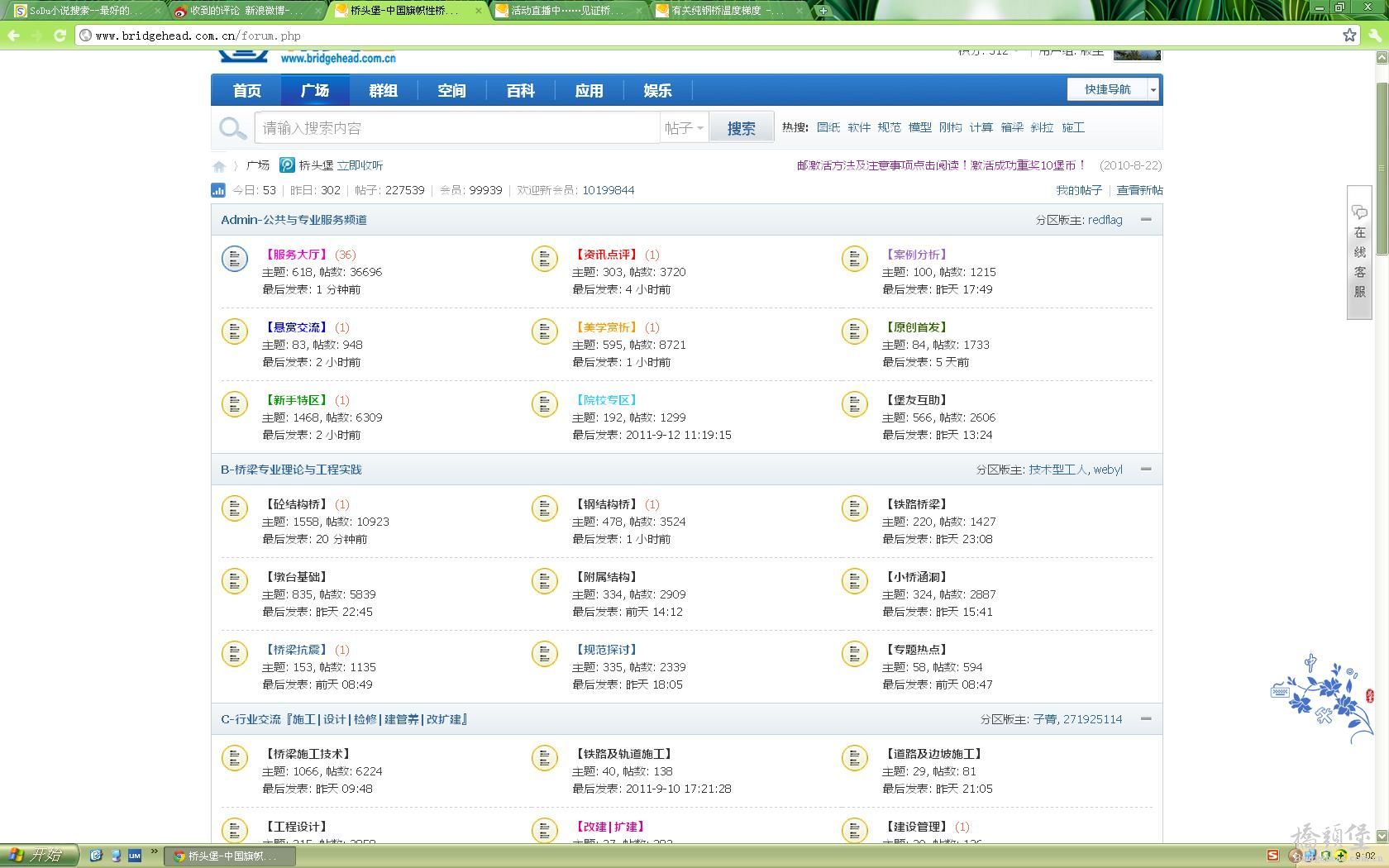Open the 铁路桥梁 forum icon
The width and height of the screenshot is (1389, 868).
[x=855, y=508]
